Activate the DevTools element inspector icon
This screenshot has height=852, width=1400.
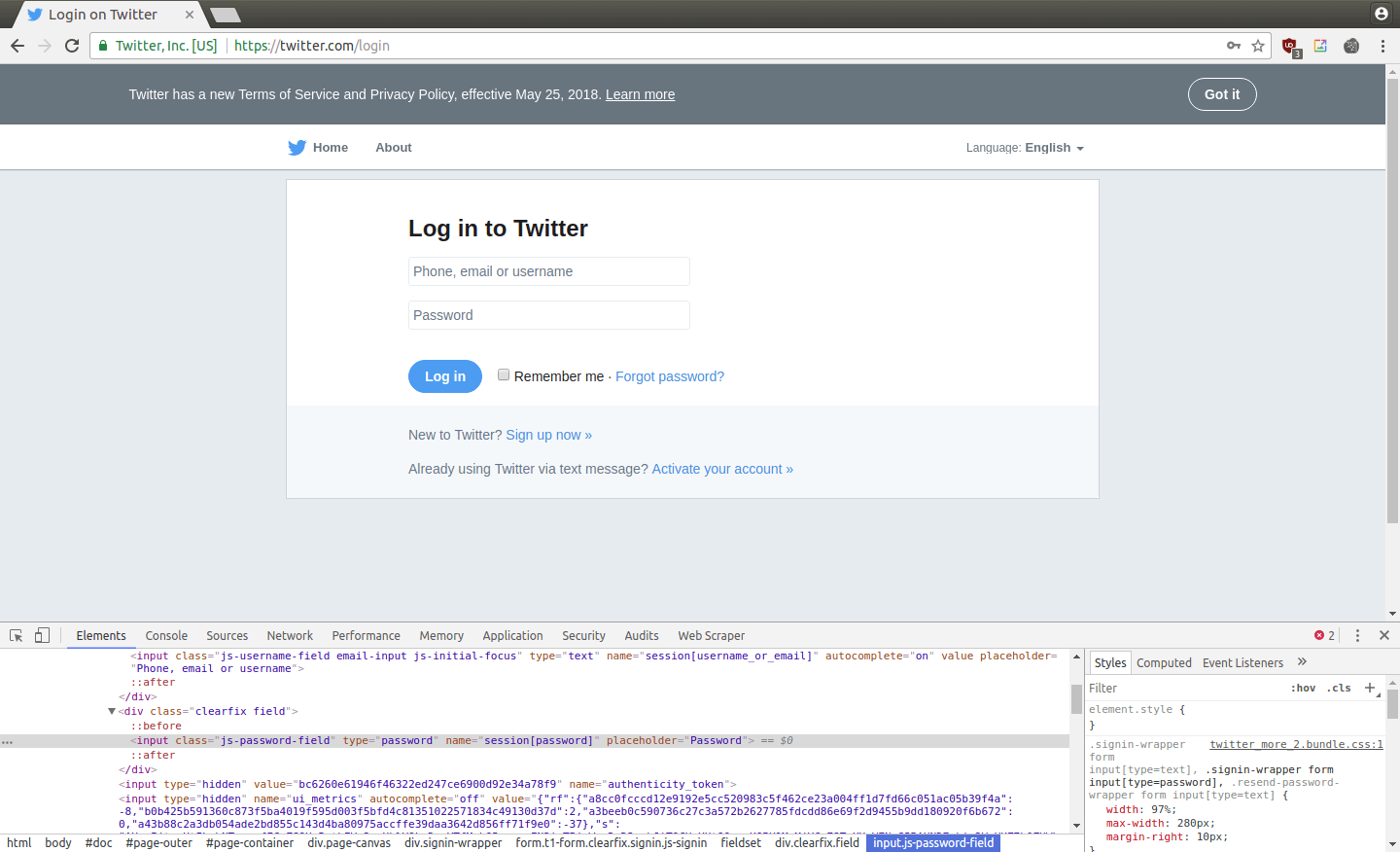click(x=16, y=635)
